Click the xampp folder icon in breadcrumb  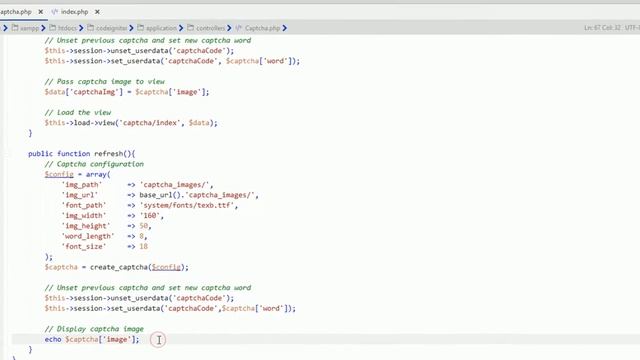point(15,28)
